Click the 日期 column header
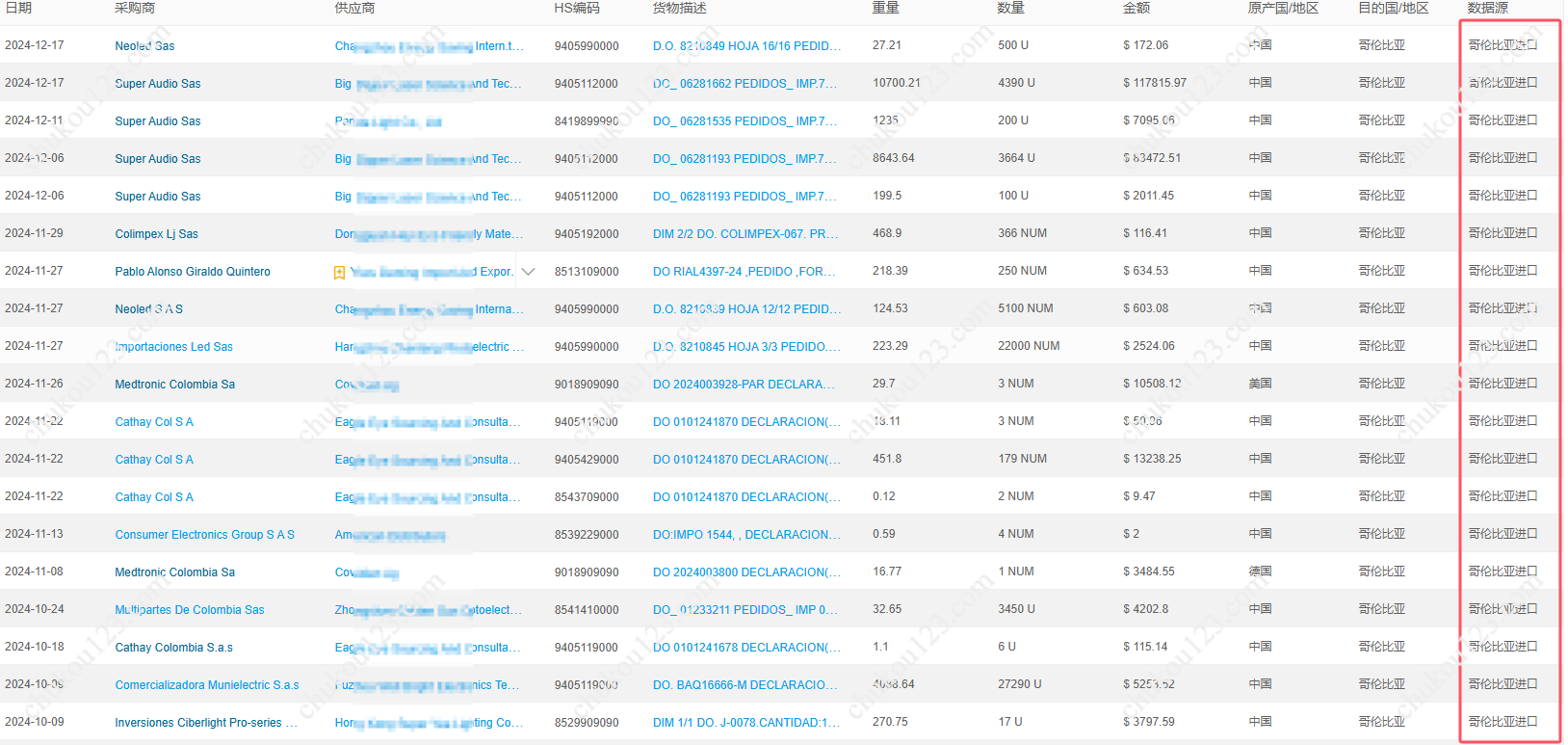The height and width of the screenshot is (745, 1568). tap(18, 8)
